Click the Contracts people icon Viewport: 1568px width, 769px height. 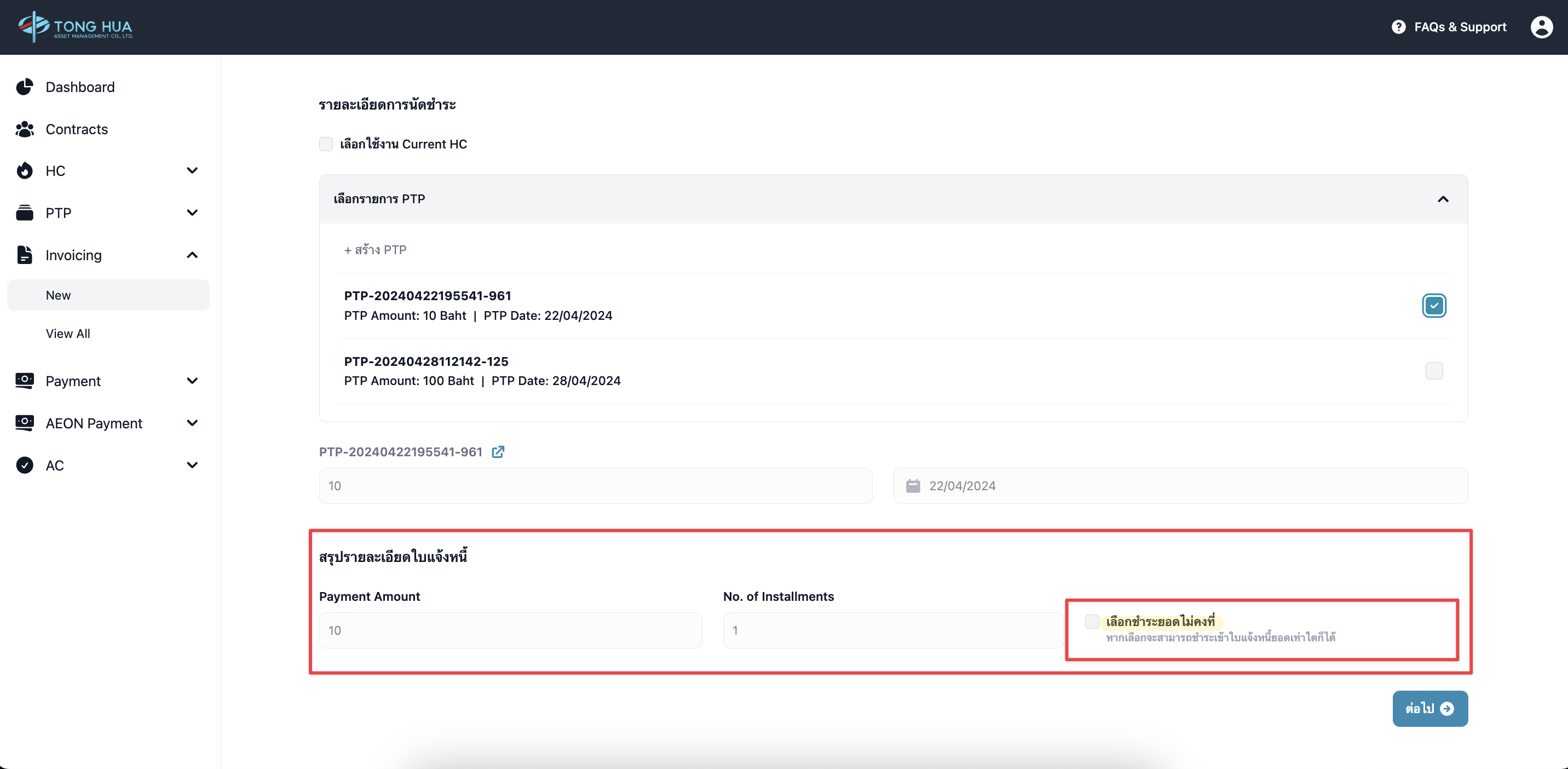pyautogui.click(x=24, y=129)
